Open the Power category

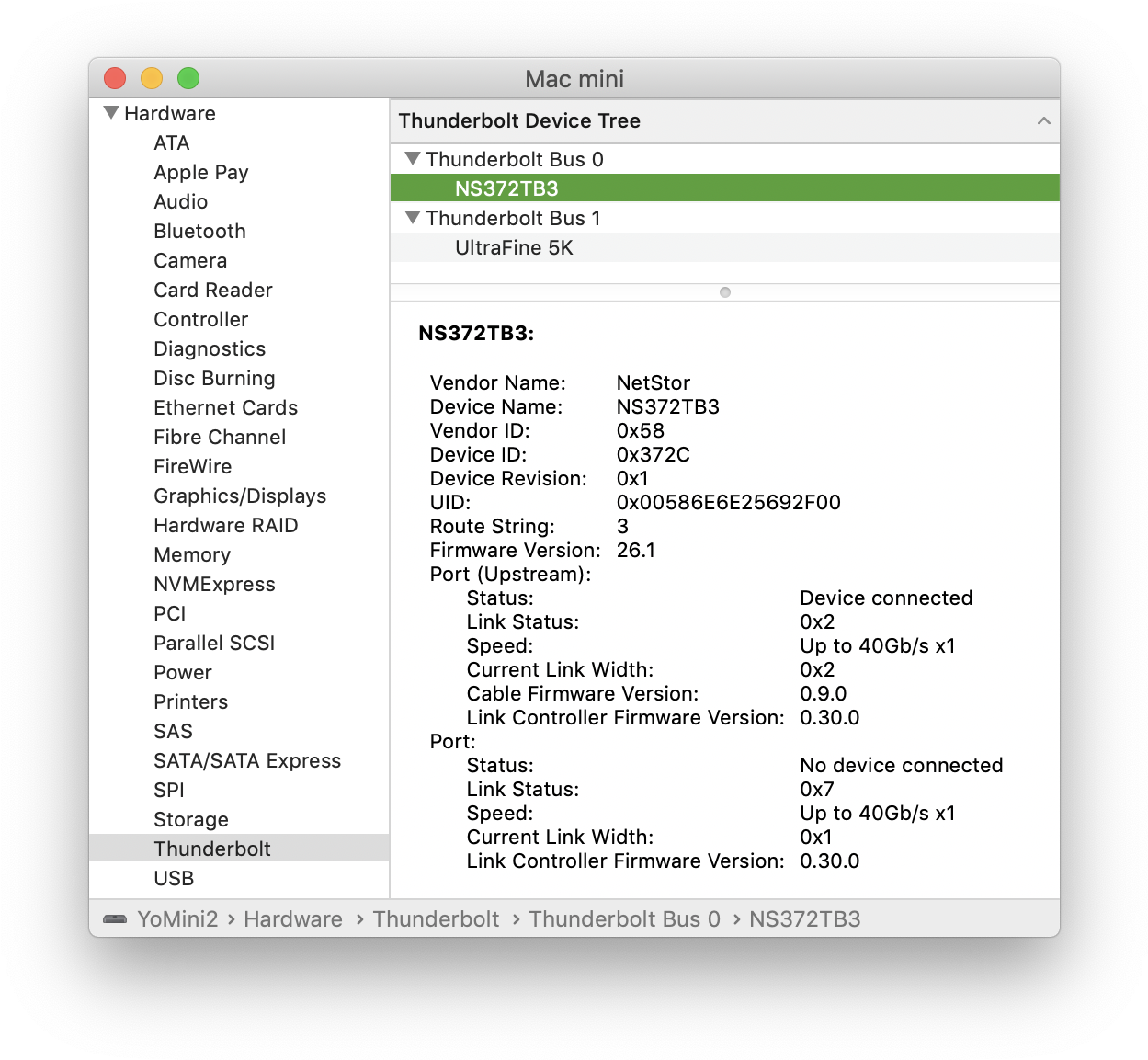183,672
